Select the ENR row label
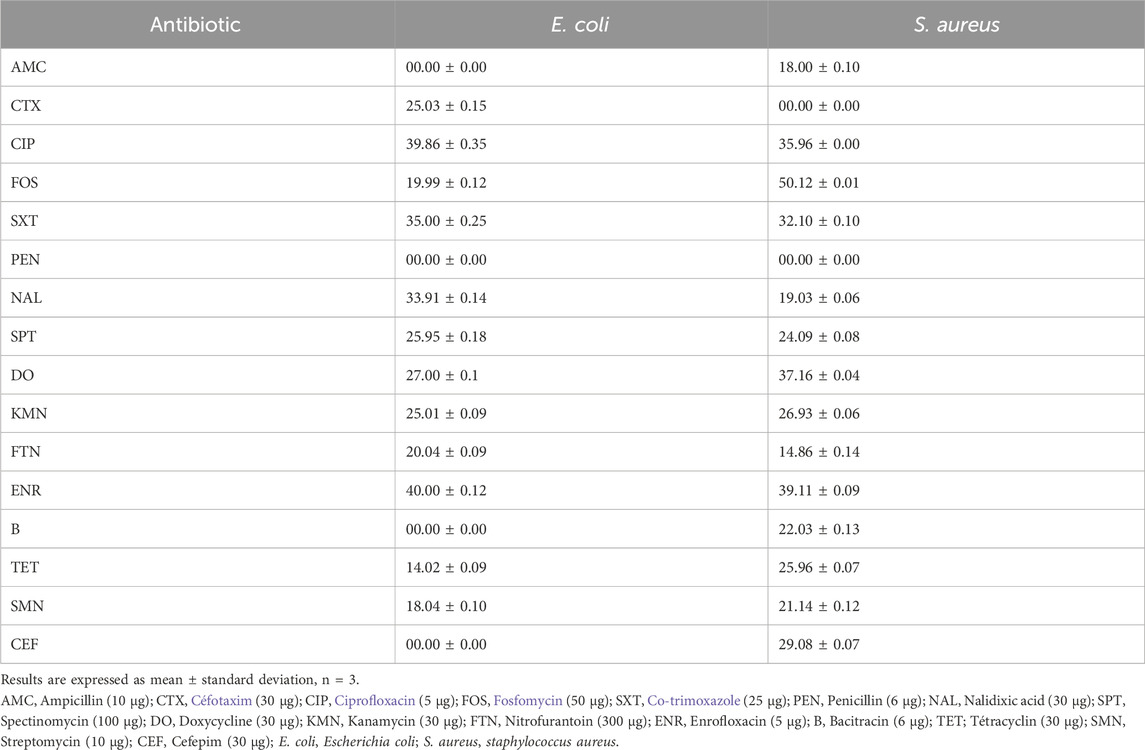 26,490
